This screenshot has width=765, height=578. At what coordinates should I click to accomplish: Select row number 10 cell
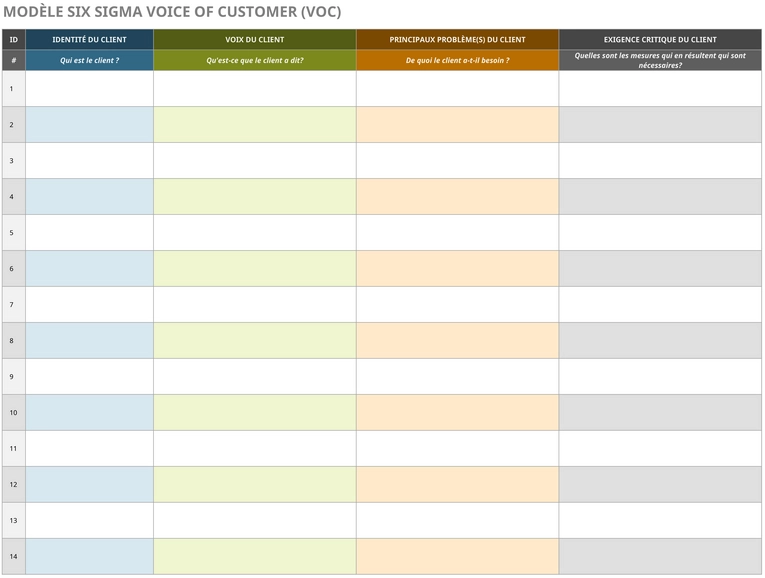click(x=14, y=413)
